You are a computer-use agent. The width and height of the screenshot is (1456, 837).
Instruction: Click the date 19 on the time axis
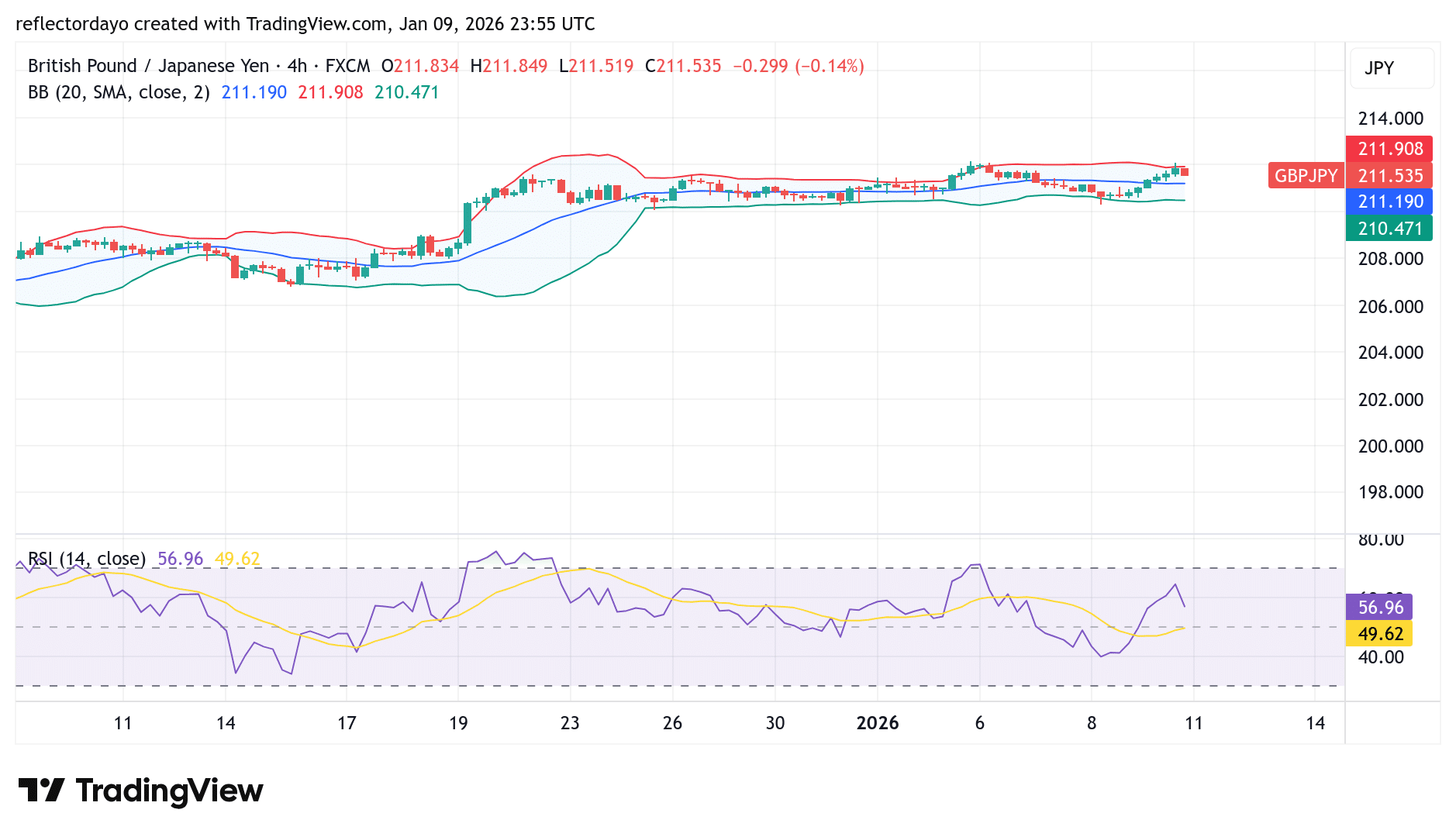[457, 723]
